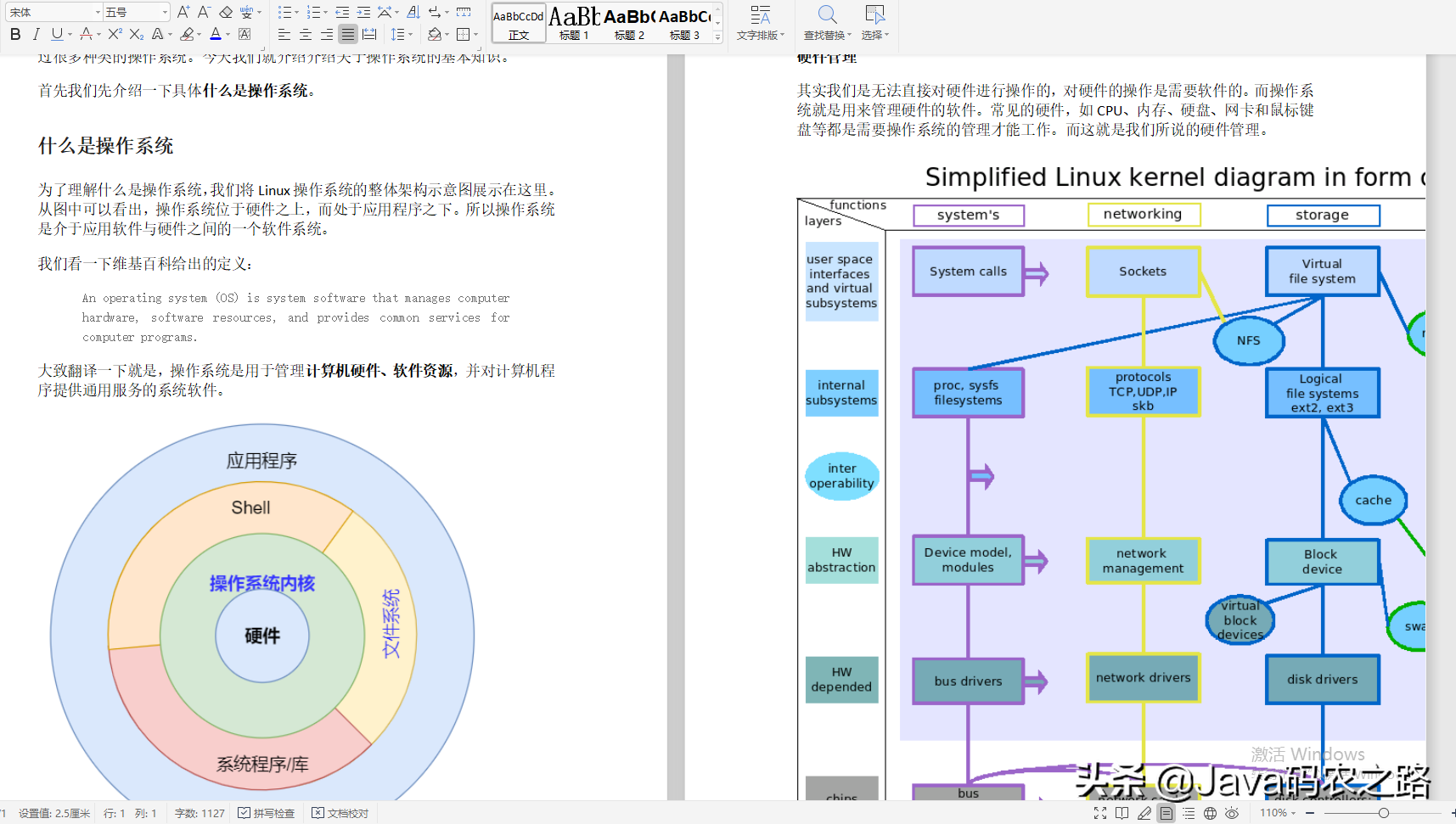Toggle justify alignment
The image size is (1456, 824).
pos(348,35)
